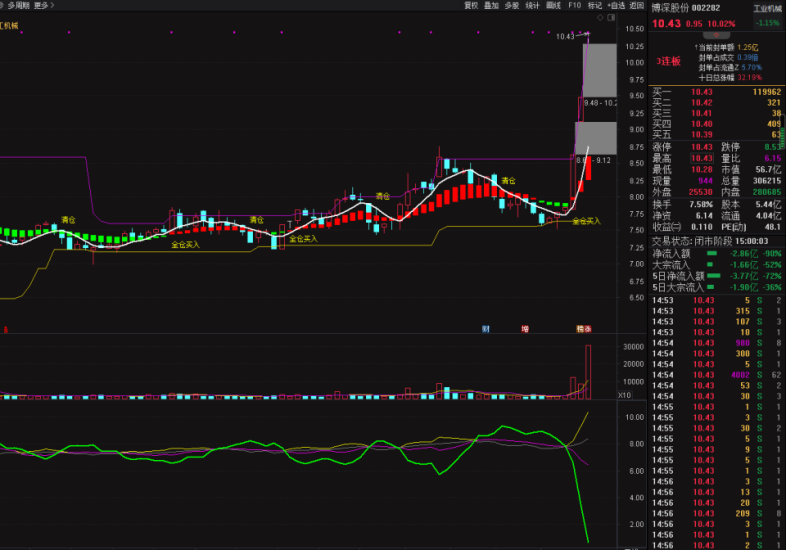Screen dimensions: 786x550
Task: Open the 工业机械 sector link
Action: tap(766, 7)
